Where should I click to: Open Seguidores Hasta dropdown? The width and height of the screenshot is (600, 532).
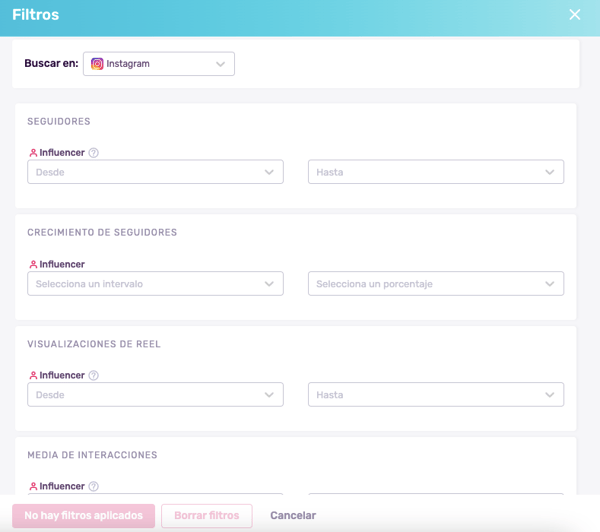click(435, 172)
